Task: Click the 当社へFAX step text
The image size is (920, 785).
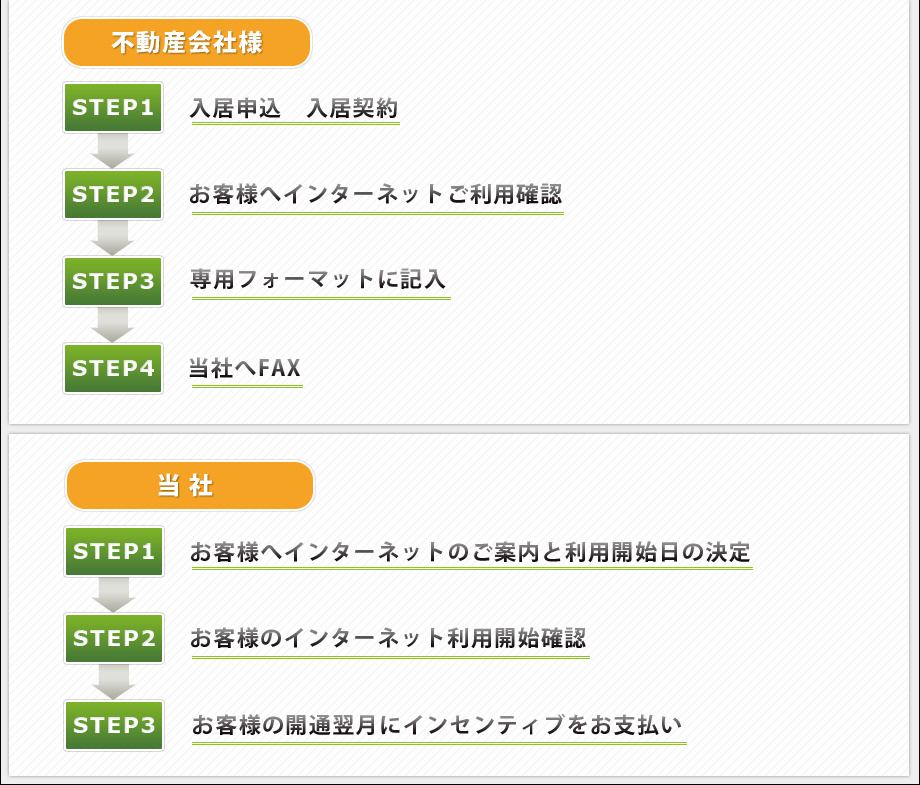Action: [x=245, y=368]
